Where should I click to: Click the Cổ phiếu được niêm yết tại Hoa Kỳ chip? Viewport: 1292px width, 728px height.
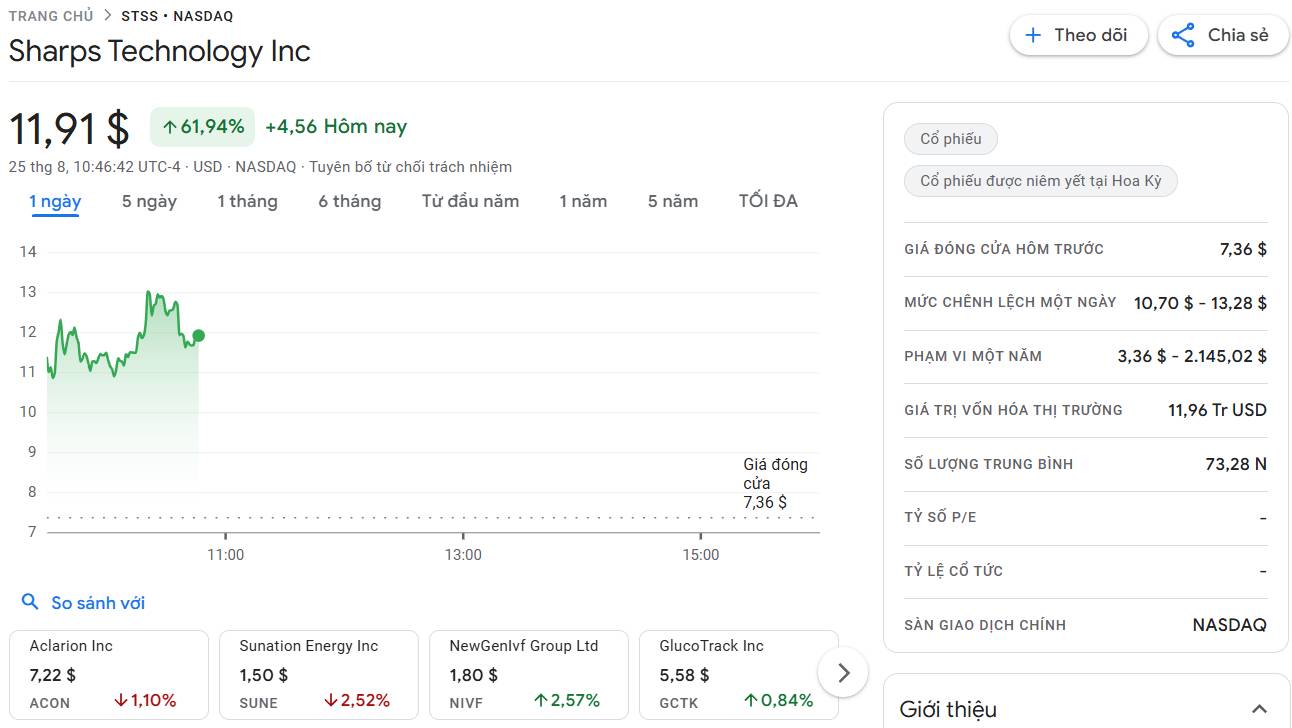pyautogui.click(x=1041, y=181)
